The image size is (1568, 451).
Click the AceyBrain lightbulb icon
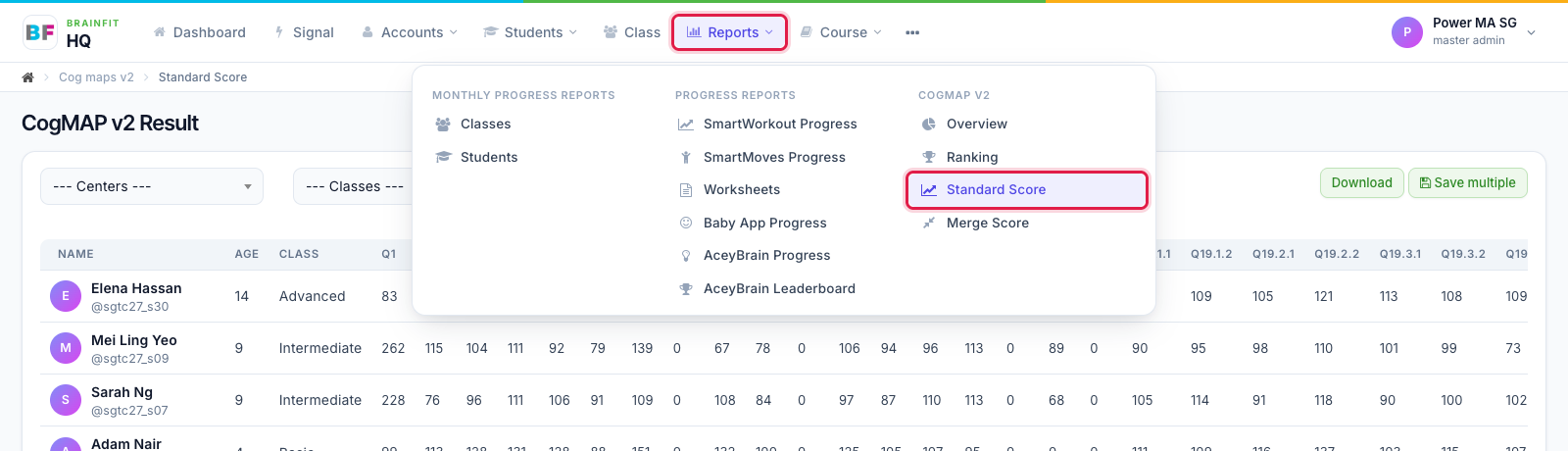point(686,255)
